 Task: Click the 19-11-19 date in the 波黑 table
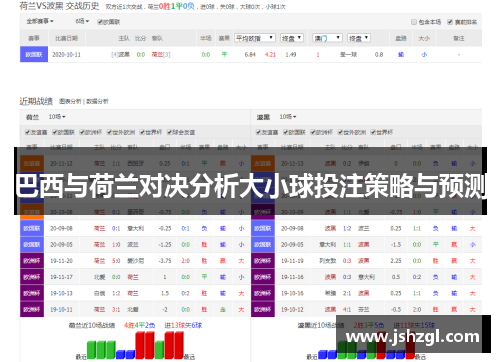click(x=292, y=261)
